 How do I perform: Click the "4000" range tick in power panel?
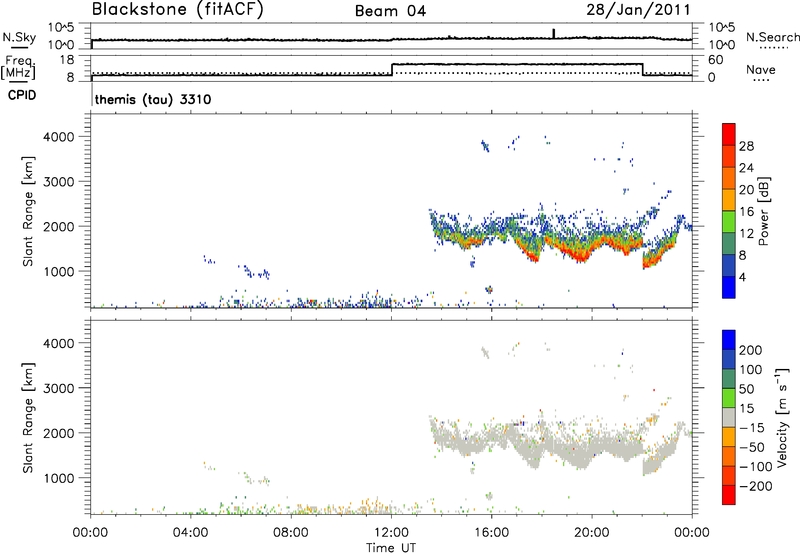pos(58,137)
